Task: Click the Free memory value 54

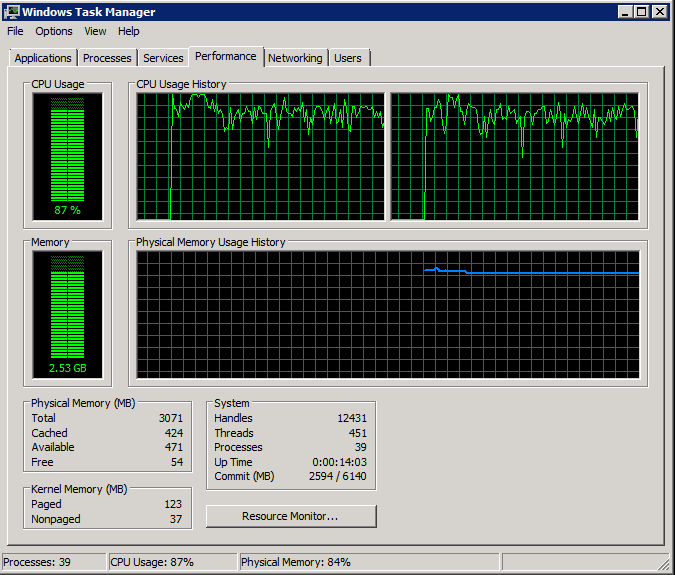Action: (x=177, y=462)
